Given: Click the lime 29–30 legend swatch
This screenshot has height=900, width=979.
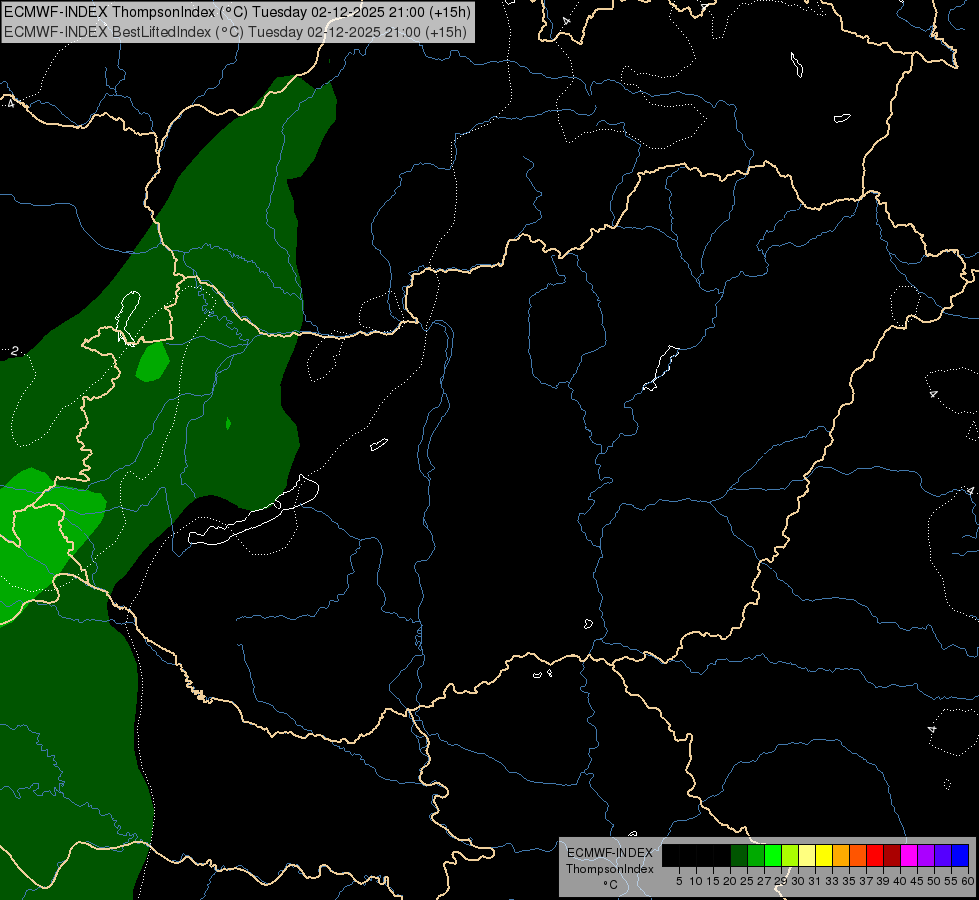Looking at the screenshot, I should [x=790, y=855].
